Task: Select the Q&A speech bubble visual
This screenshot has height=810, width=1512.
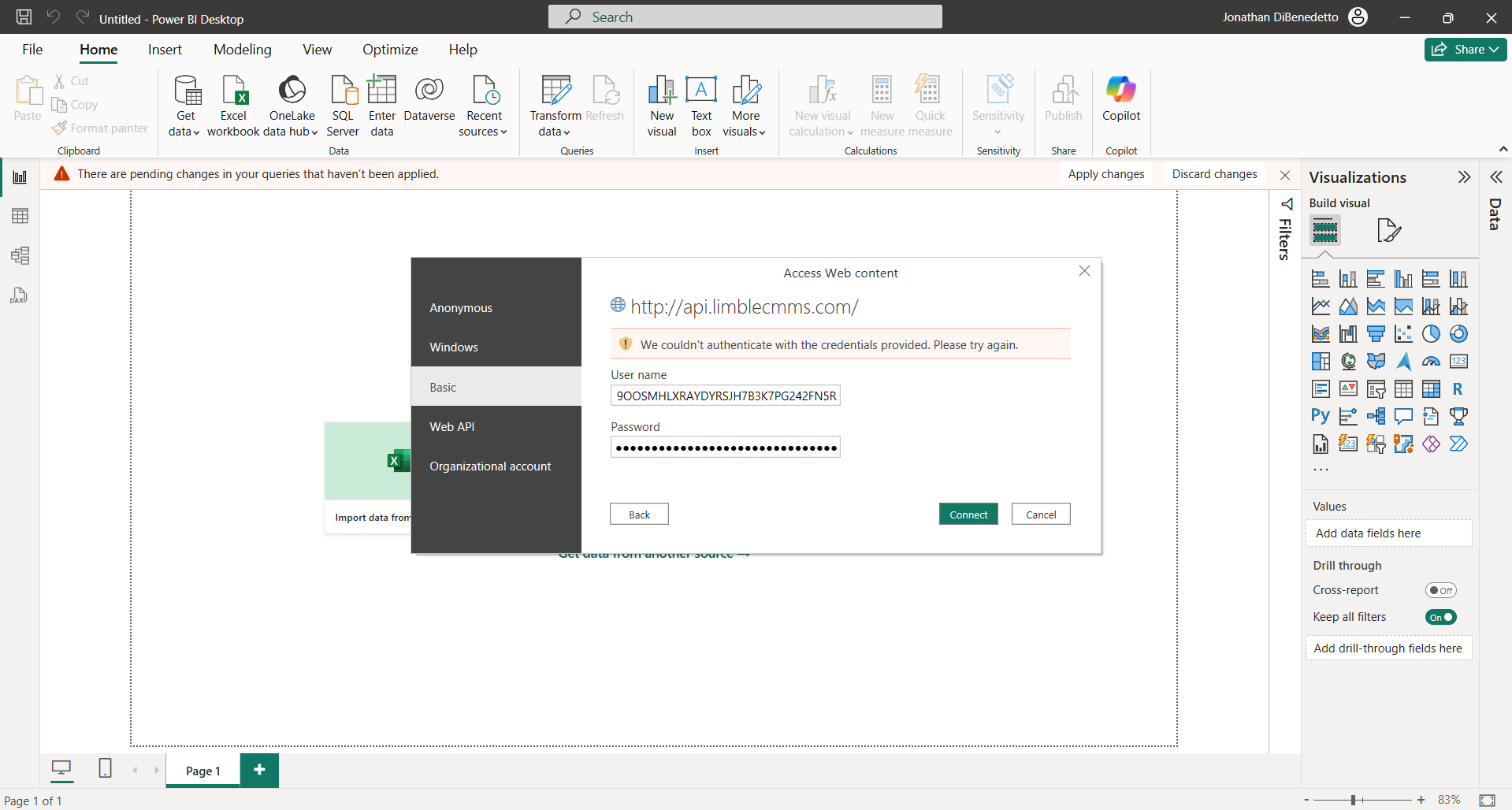Action: [1403, 416]
